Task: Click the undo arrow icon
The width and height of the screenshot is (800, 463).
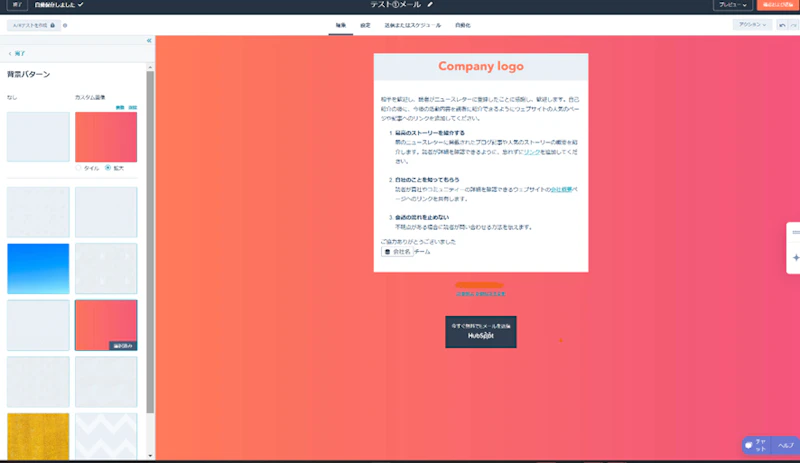Action: (782, 25)
